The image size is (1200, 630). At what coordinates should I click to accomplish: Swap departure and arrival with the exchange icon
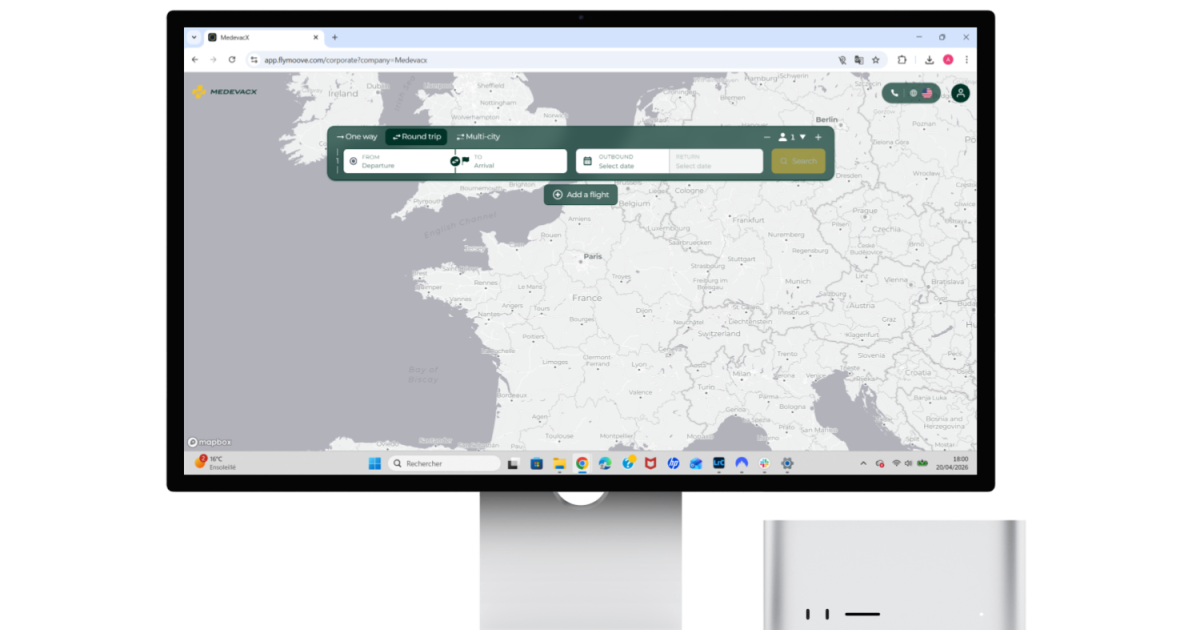[455, 162]
